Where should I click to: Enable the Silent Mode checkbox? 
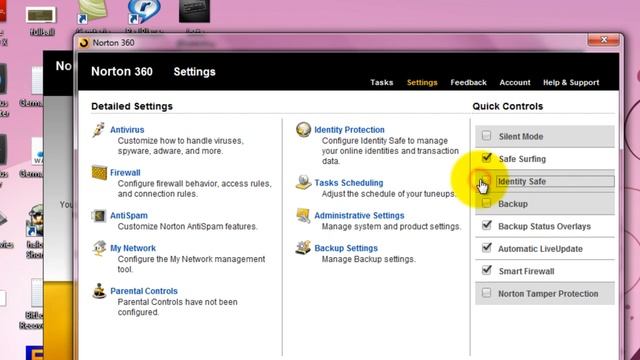(486, 136)
